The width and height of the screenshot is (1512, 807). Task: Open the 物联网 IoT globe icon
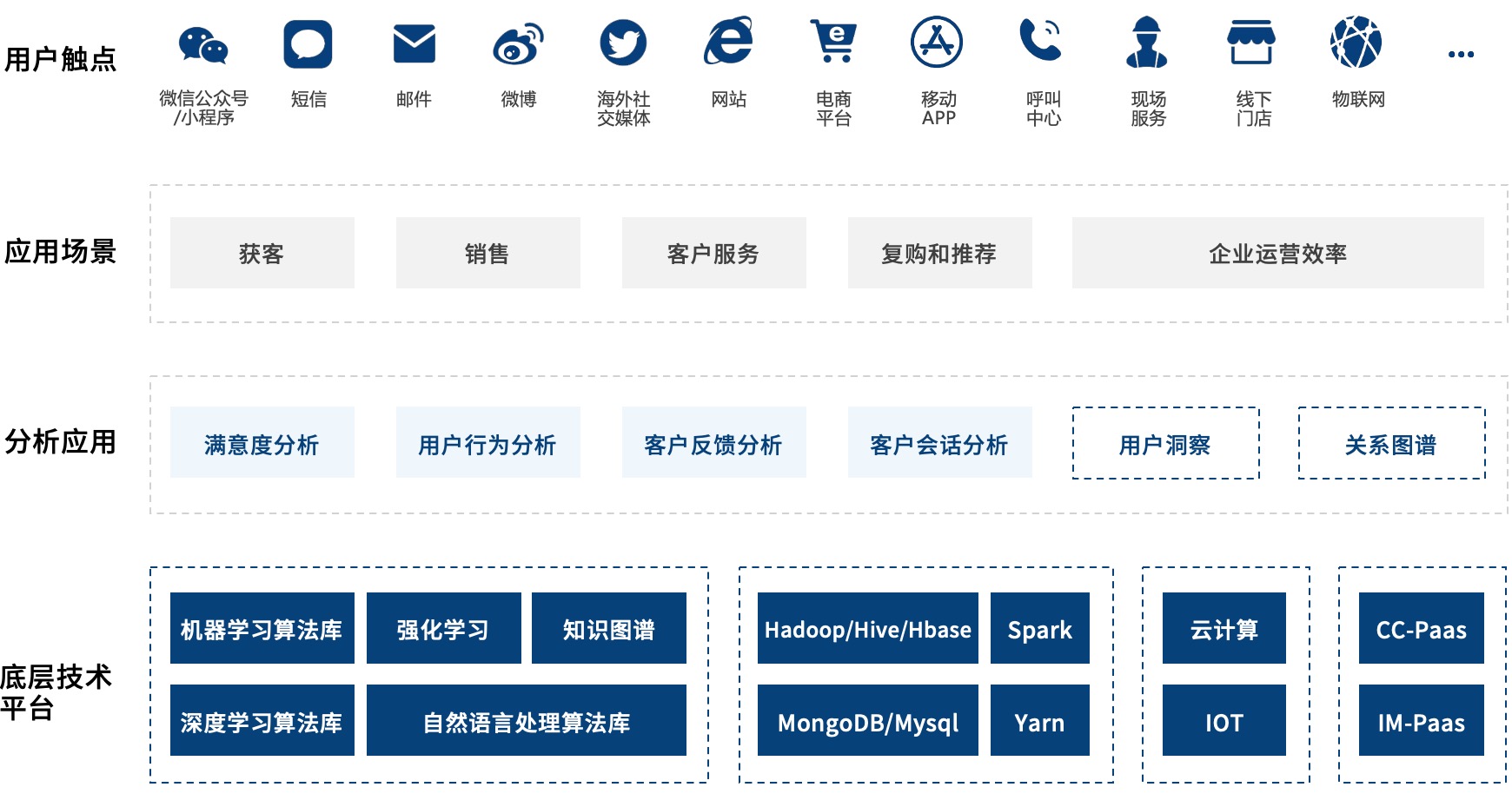click(1357, 42)
